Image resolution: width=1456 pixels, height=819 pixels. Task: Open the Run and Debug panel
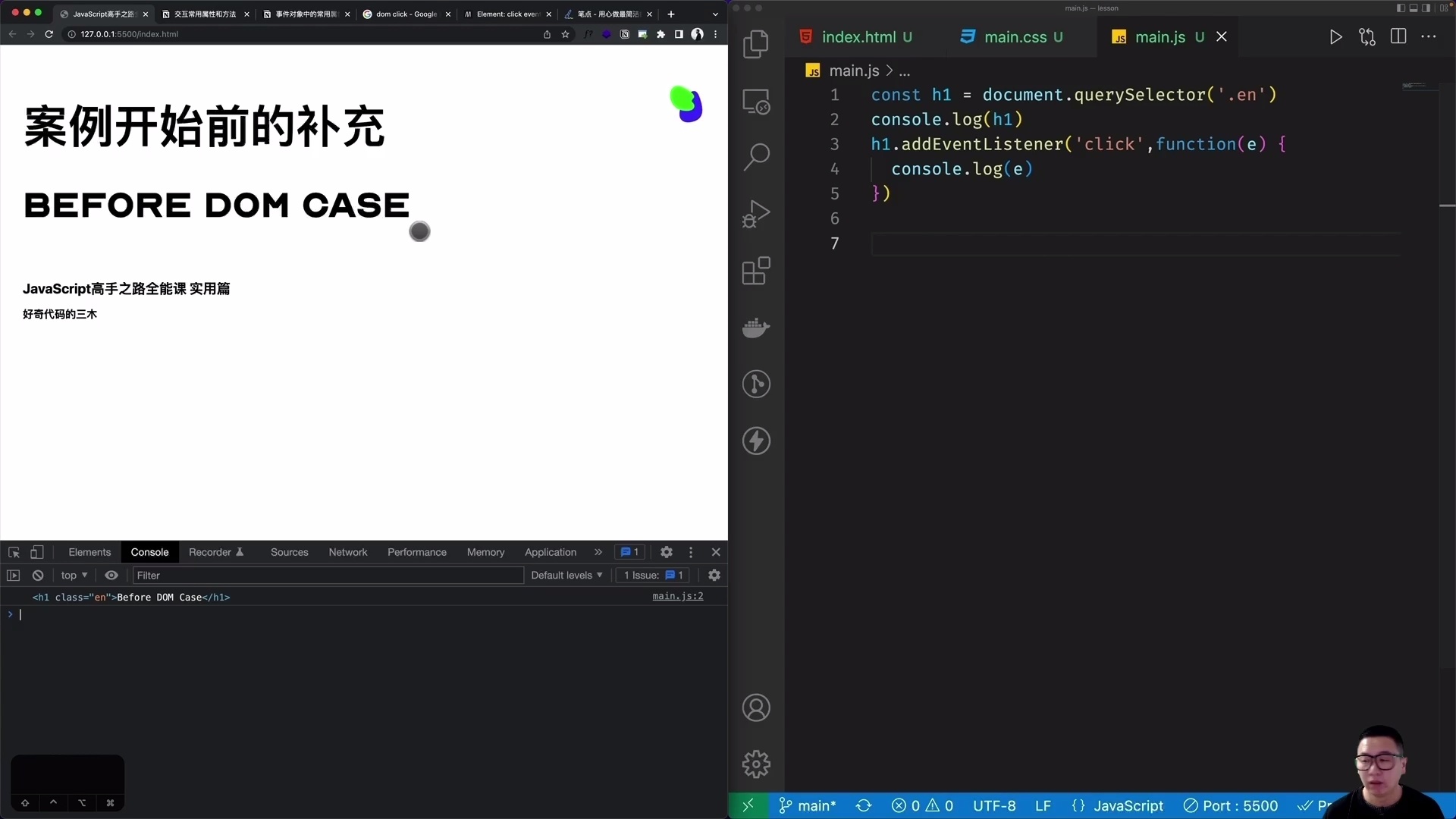point(756,213)
